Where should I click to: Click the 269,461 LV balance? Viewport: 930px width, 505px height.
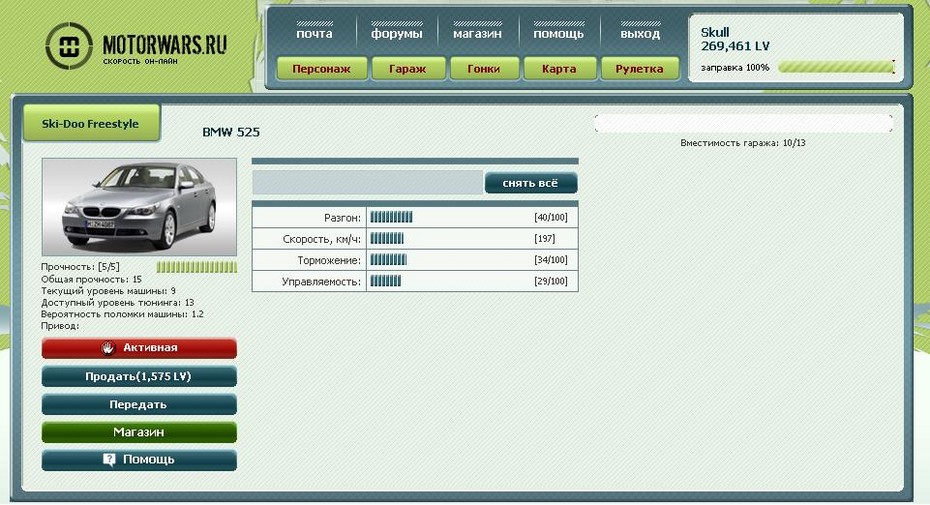(735, 46)
